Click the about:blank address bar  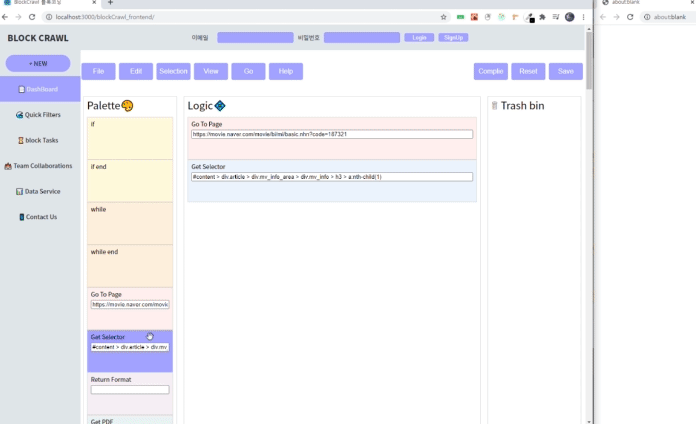tap(668, 17)
